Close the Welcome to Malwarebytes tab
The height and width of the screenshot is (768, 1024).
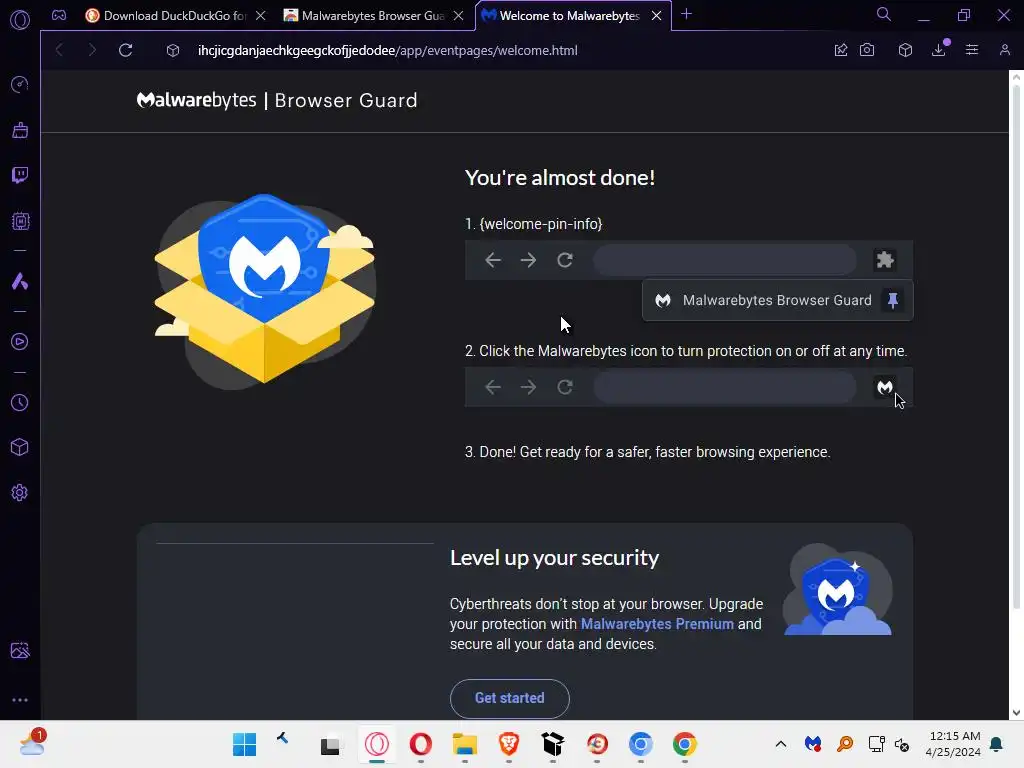tap(657, 16)
